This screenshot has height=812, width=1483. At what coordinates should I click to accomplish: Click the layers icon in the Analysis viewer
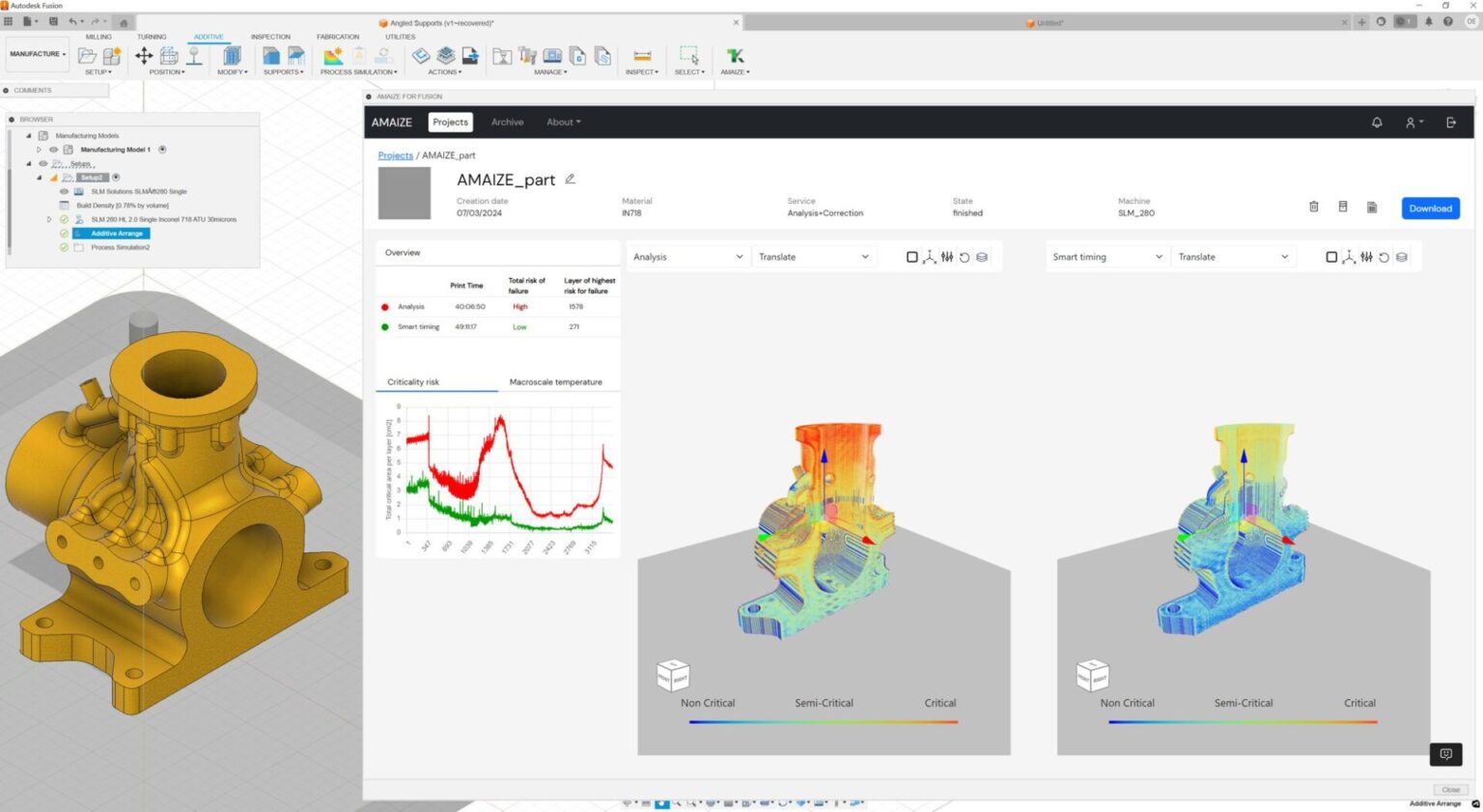click(982, 257)
